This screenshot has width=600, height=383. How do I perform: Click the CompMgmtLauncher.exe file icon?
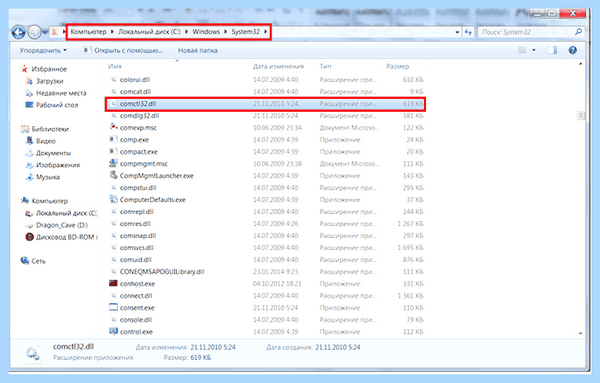[113, 175]
